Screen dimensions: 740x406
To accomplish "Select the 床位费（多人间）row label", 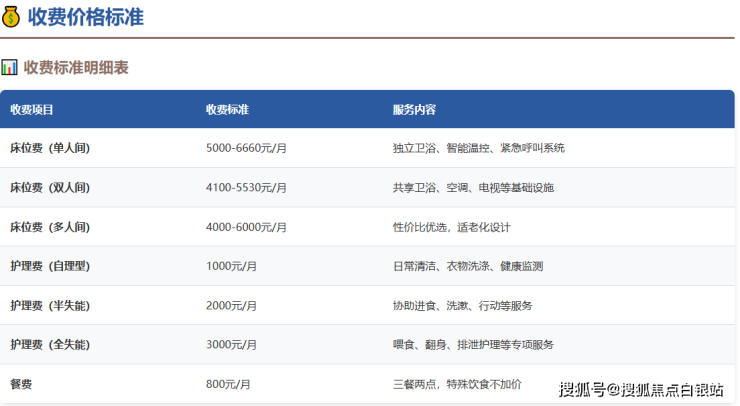I will 50,227.
